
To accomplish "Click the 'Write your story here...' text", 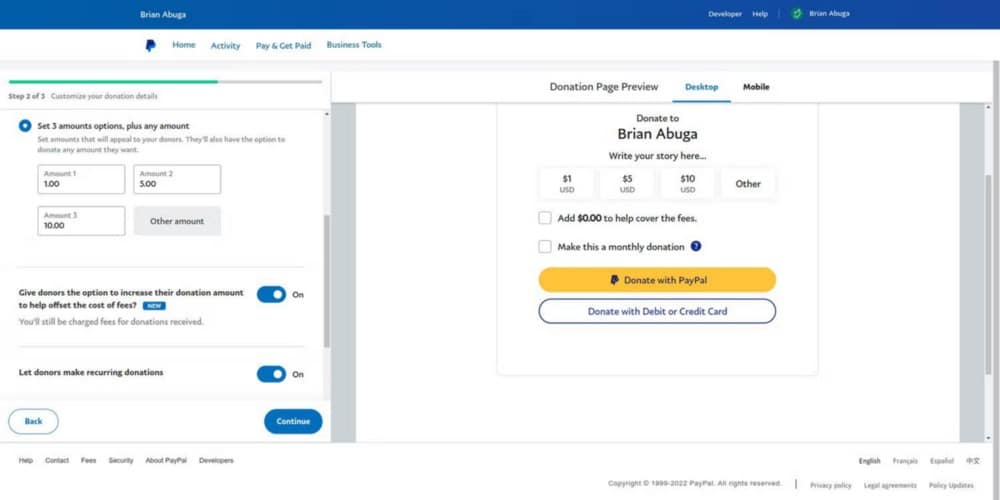I will pos(657,156).
